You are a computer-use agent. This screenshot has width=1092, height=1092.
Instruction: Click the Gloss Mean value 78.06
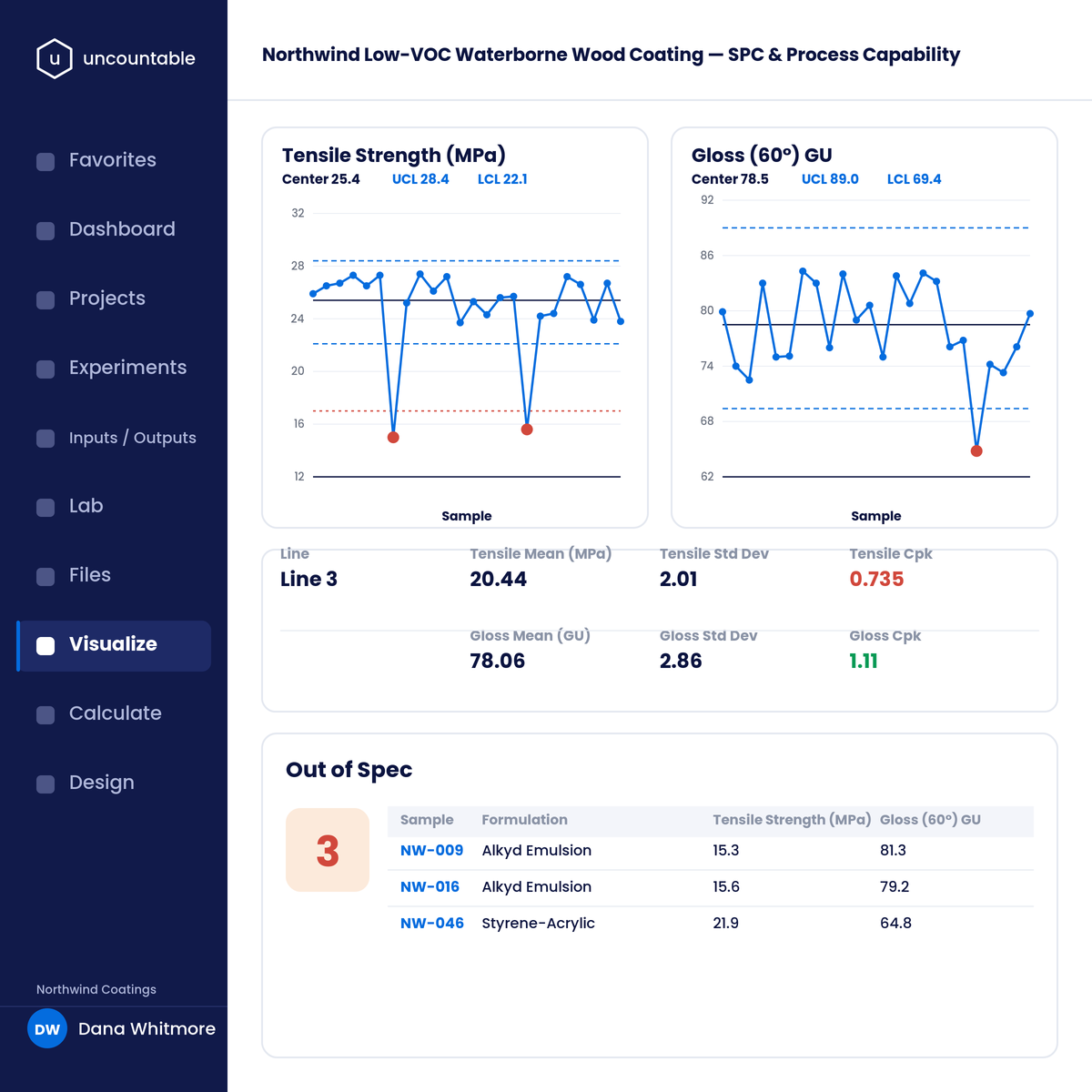coord(497,662)
